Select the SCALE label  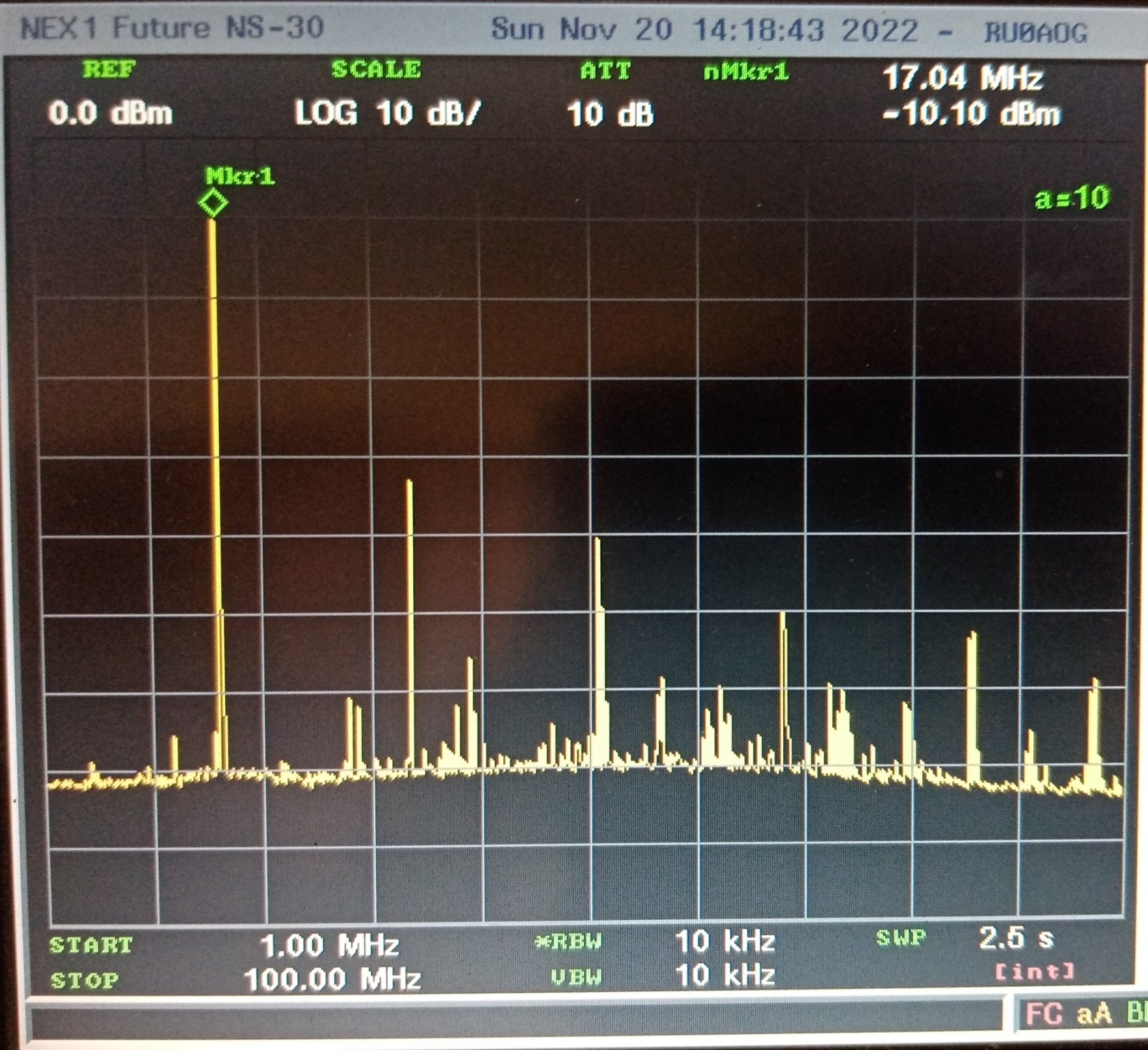click(376, 69)
